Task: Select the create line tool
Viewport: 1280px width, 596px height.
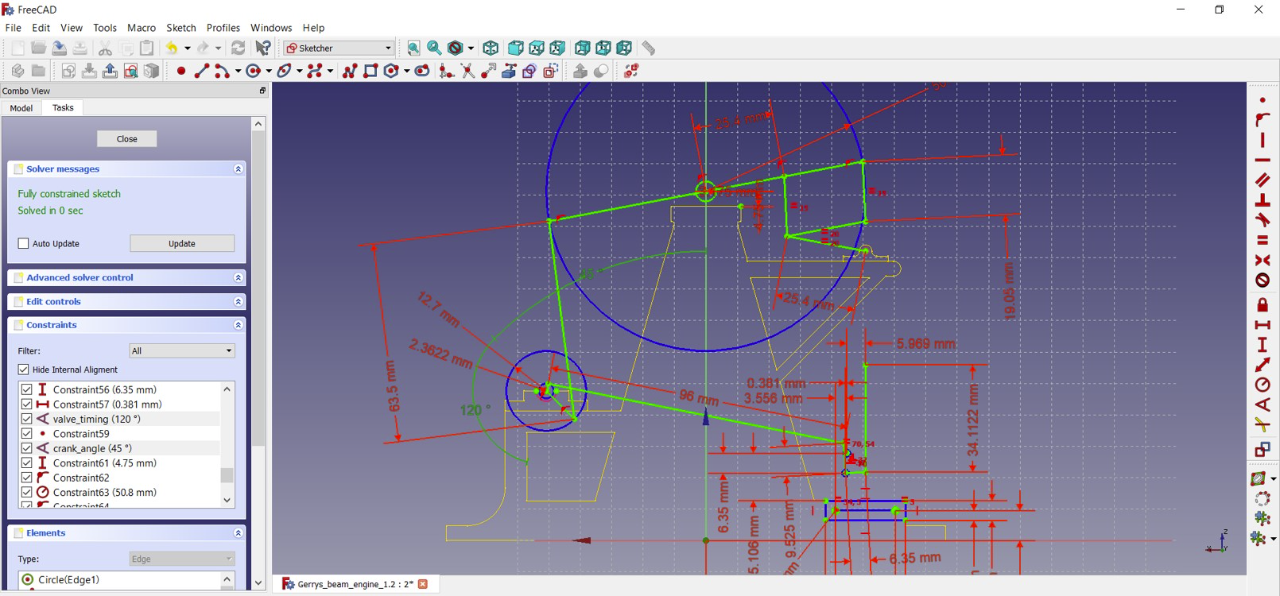Action: [x=201, y=71]
